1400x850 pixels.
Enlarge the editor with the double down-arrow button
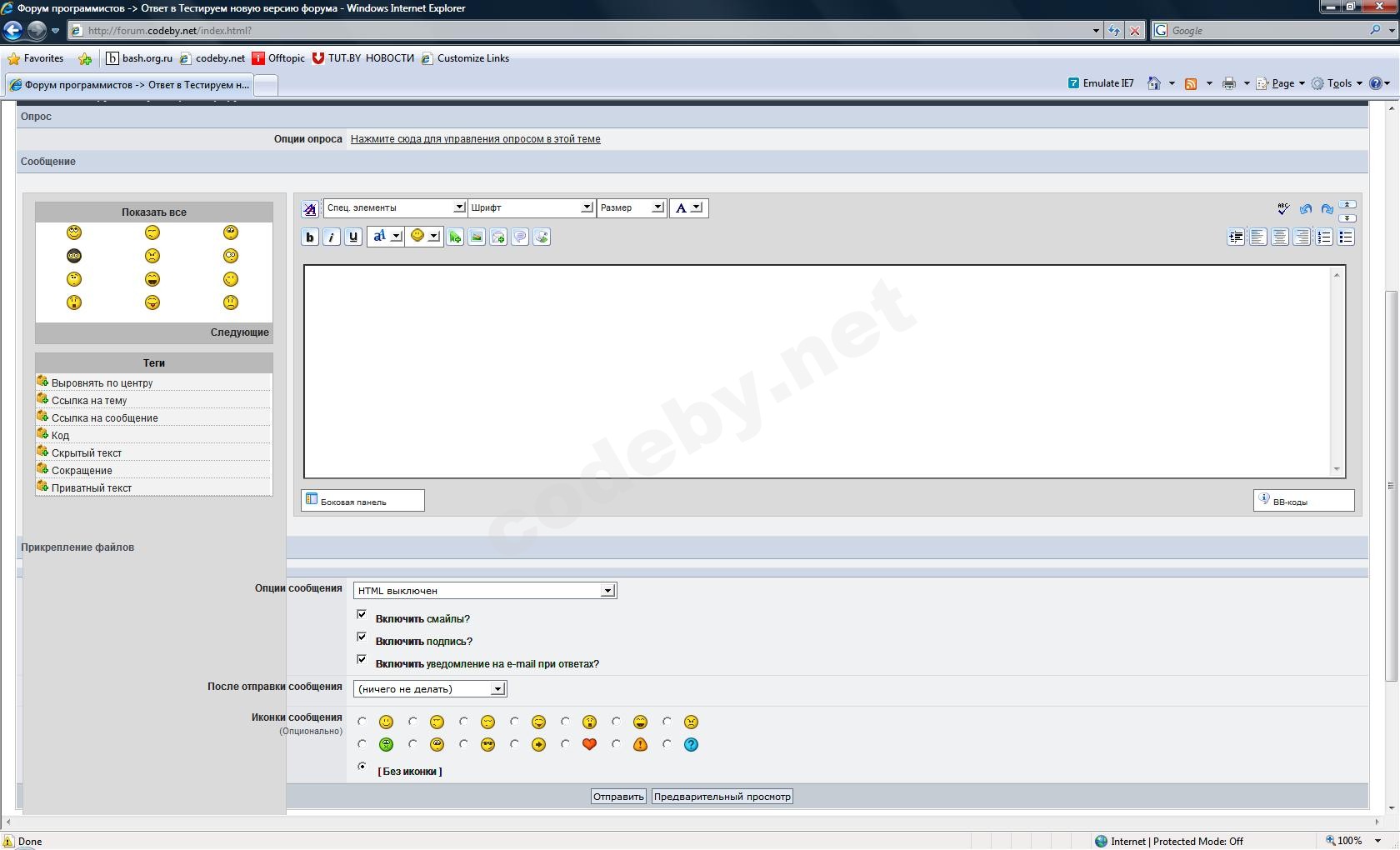click(1347, 217)
